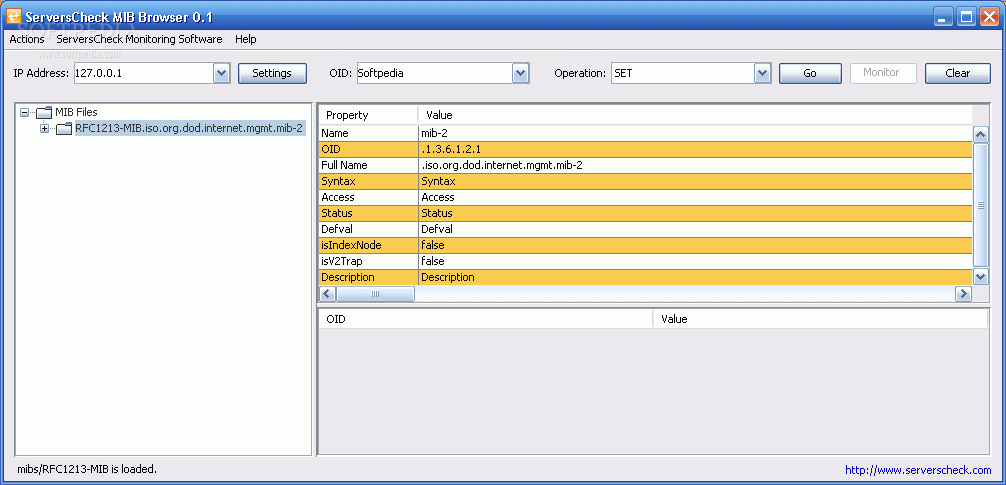
Task: Select the Access property label
Action: pos(368,198)
